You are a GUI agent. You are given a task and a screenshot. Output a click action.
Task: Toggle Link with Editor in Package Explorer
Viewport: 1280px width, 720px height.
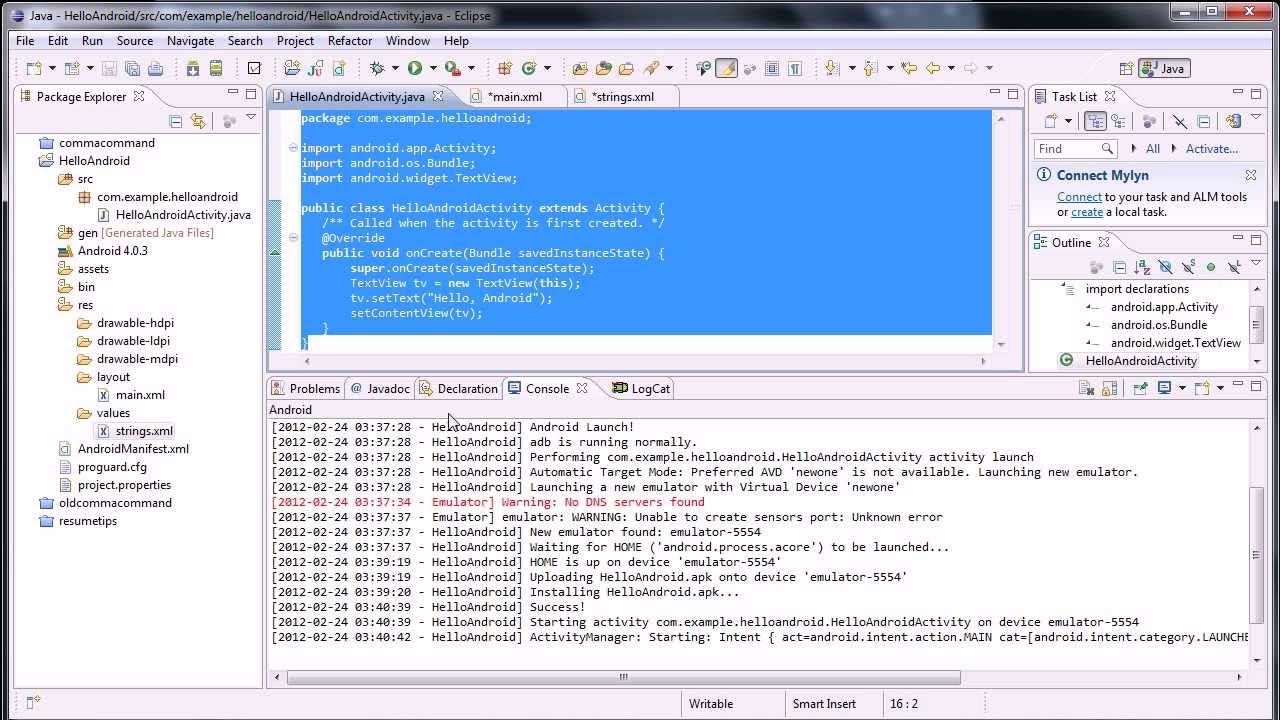198,121
